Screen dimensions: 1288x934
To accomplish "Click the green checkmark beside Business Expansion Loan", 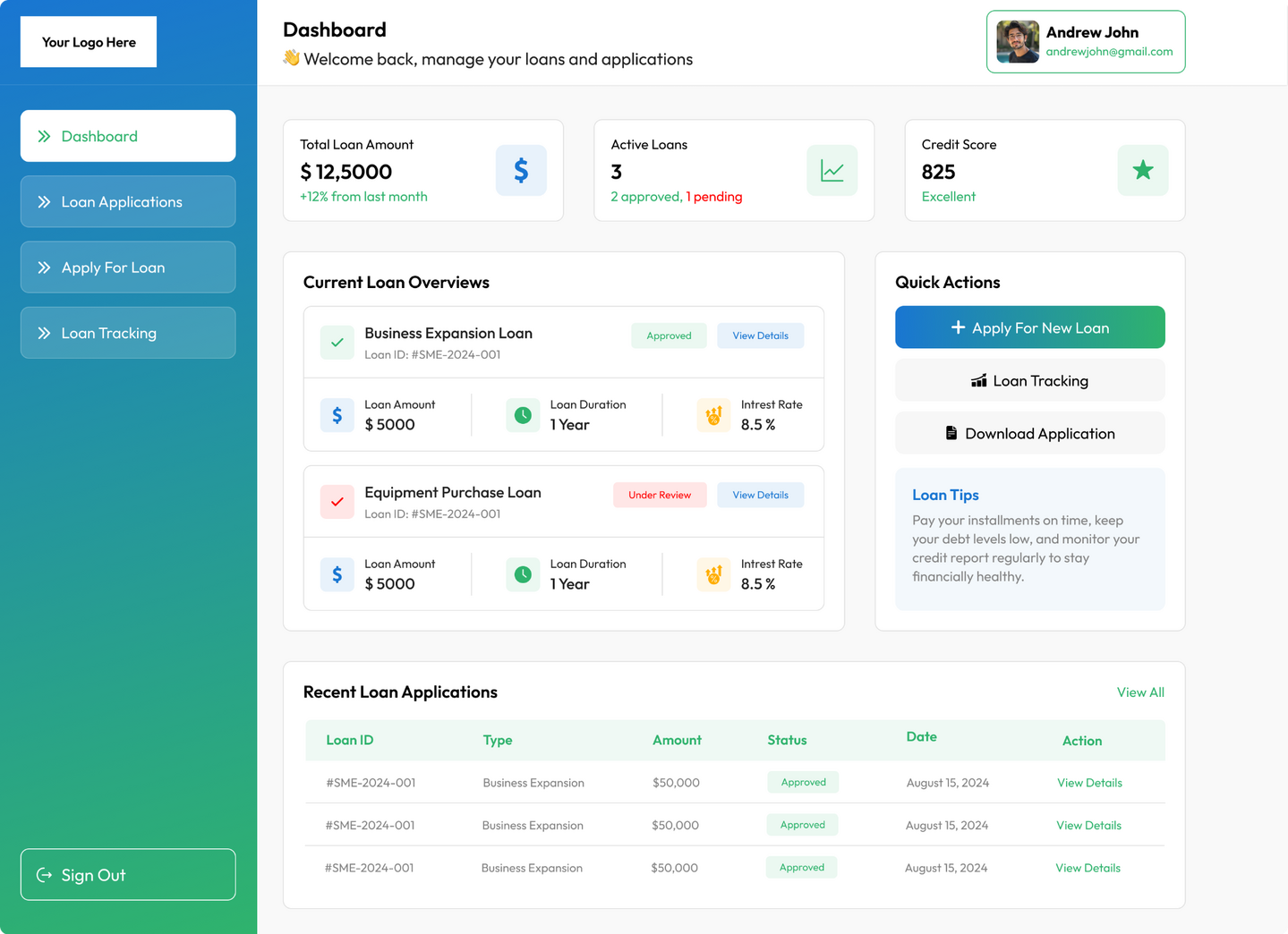I will (337, 343).
